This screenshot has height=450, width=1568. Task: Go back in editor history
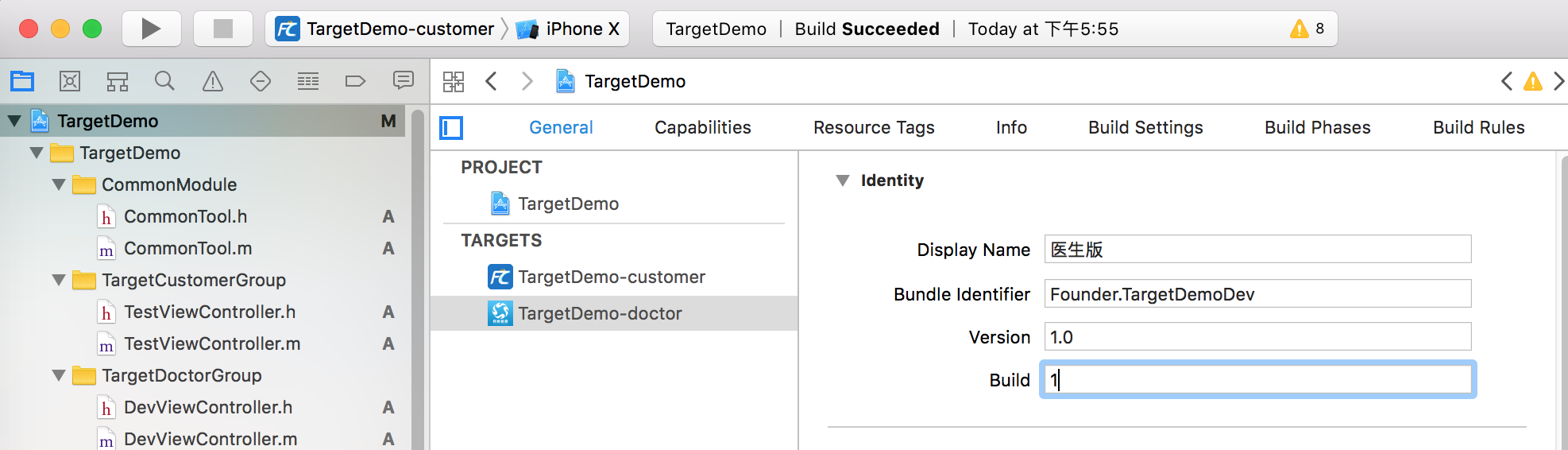tap(492, 81)
